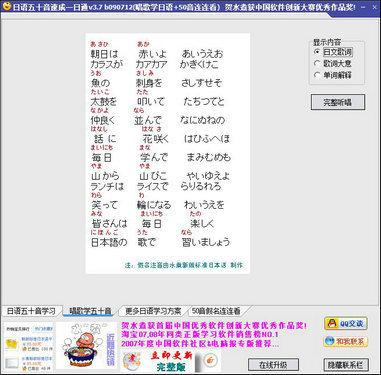The width and height of the screenshot is (381, 375).
Task: Select the 歌词大意 radio option
Action: [x=333, y=63]
